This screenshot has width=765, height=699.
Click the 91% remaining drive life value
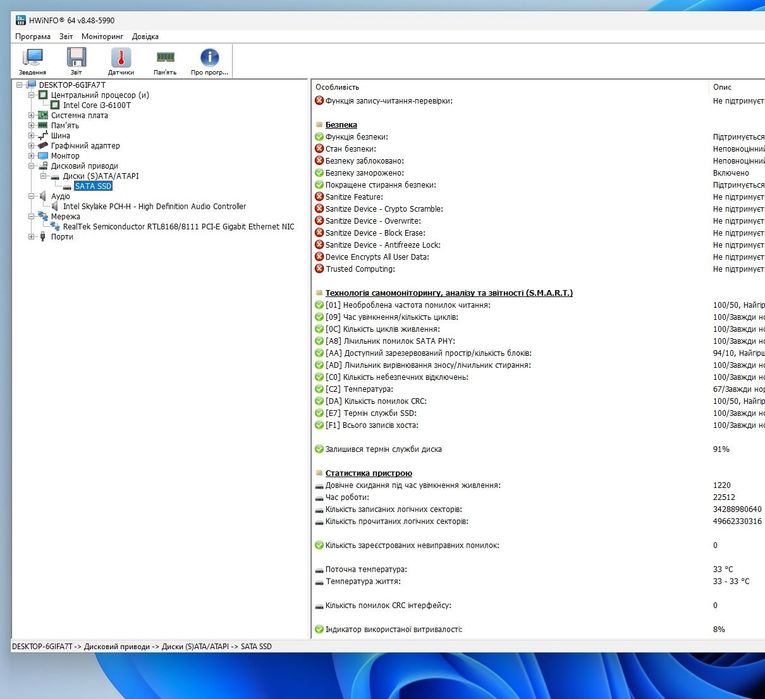click(721, 449)
